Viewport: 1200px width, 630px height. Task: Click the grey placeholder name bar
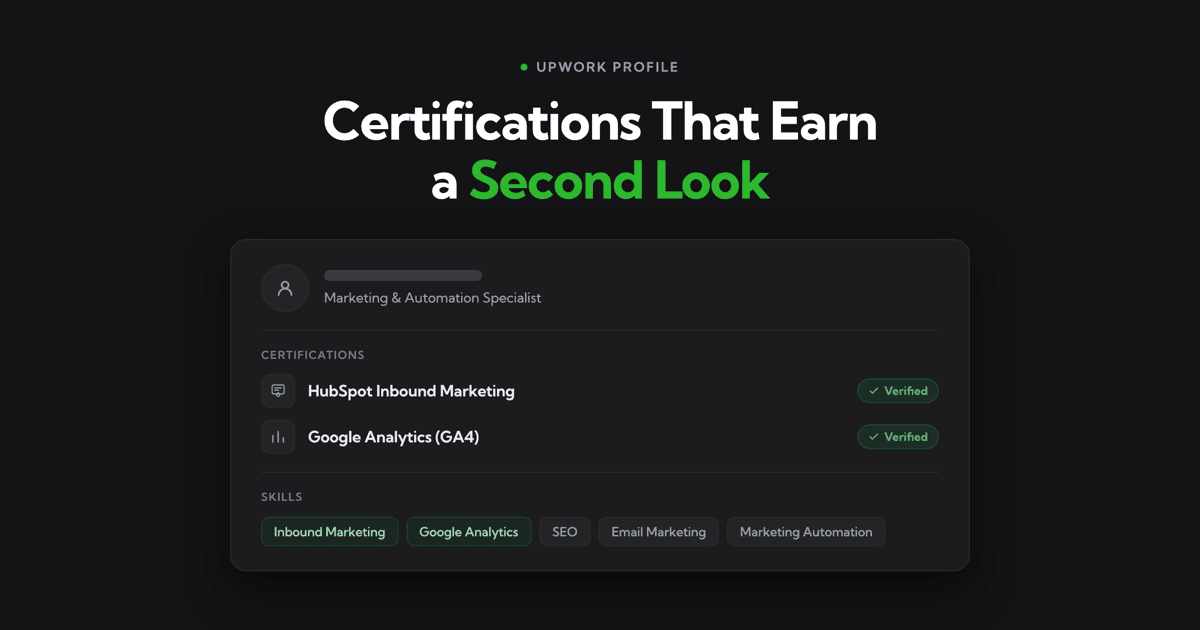[x=403, y=275]
